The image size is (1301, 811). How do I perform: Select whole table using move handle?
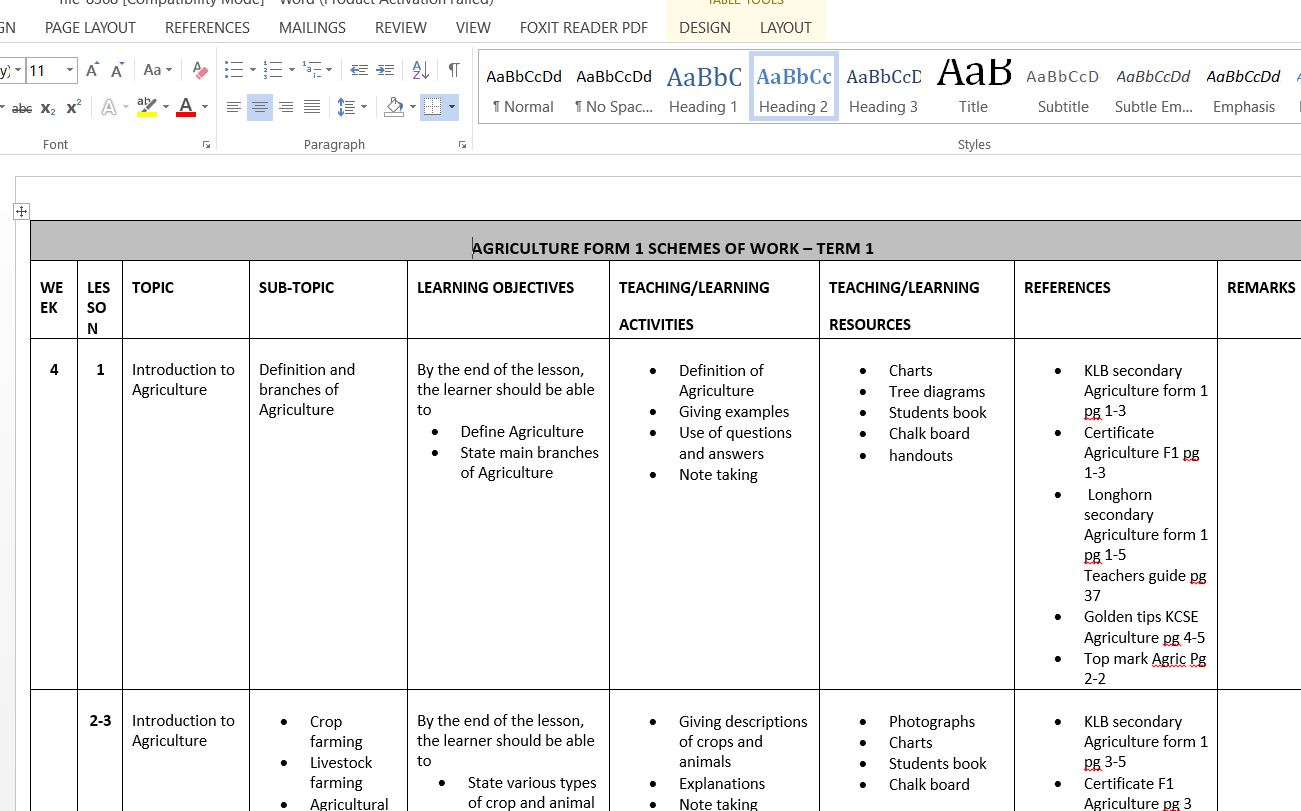(x=21, y=211)
